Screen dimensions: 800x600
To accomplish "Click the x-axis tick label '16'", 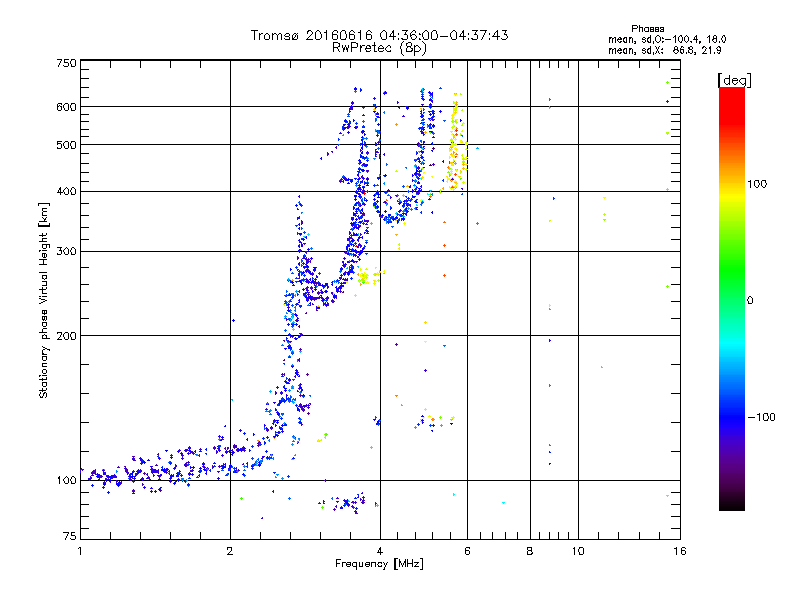I will [x=680, y=551].
